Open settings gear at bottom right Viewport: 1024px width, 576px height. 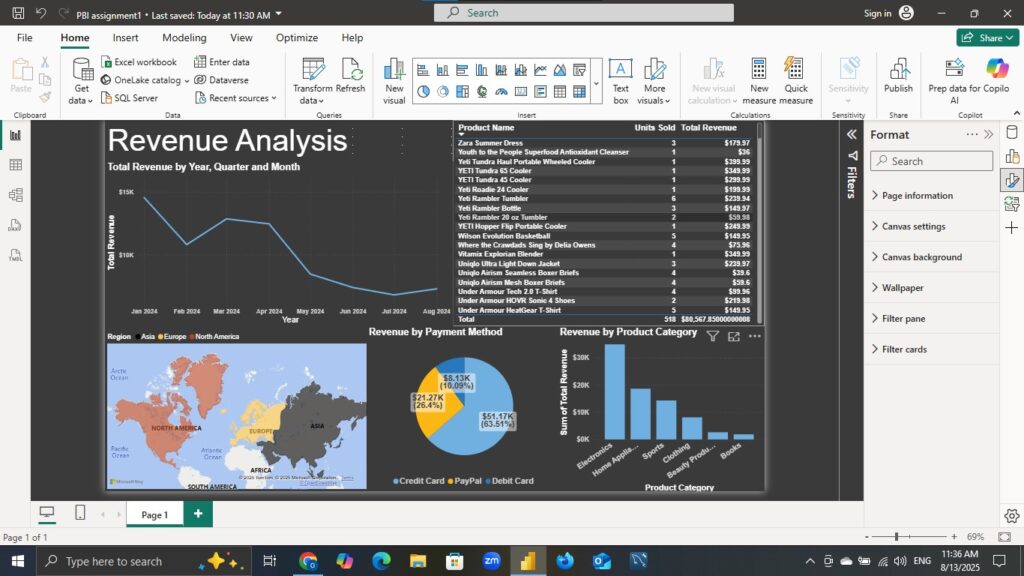1012,516
